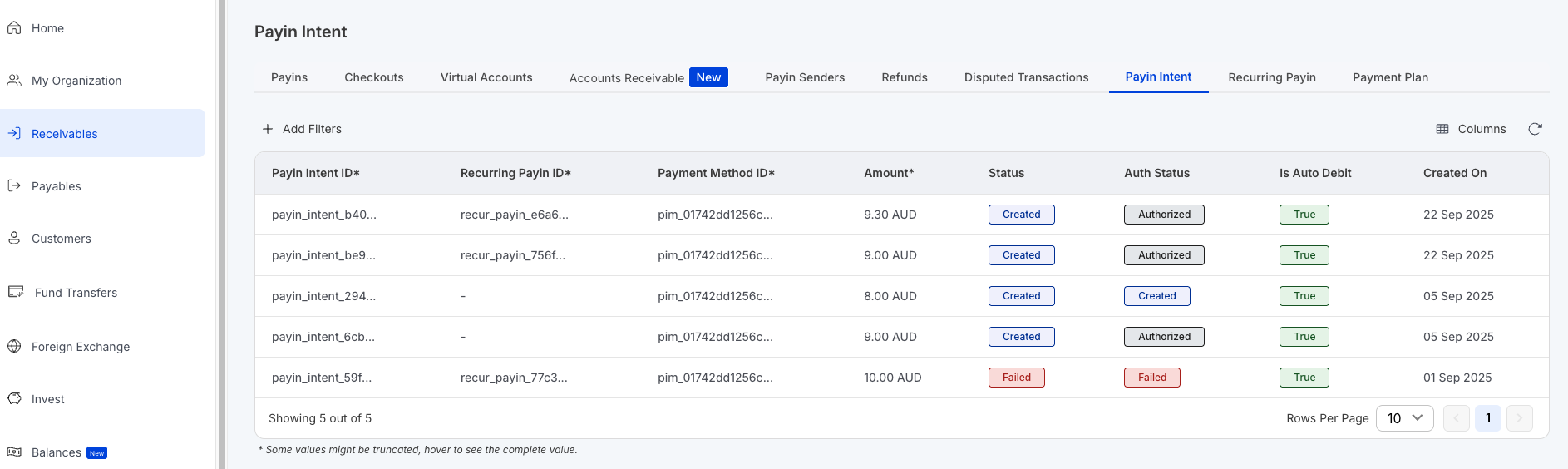
Task: Click recurring ID recur_payin_e6a6...
Action: pos(515,215)
